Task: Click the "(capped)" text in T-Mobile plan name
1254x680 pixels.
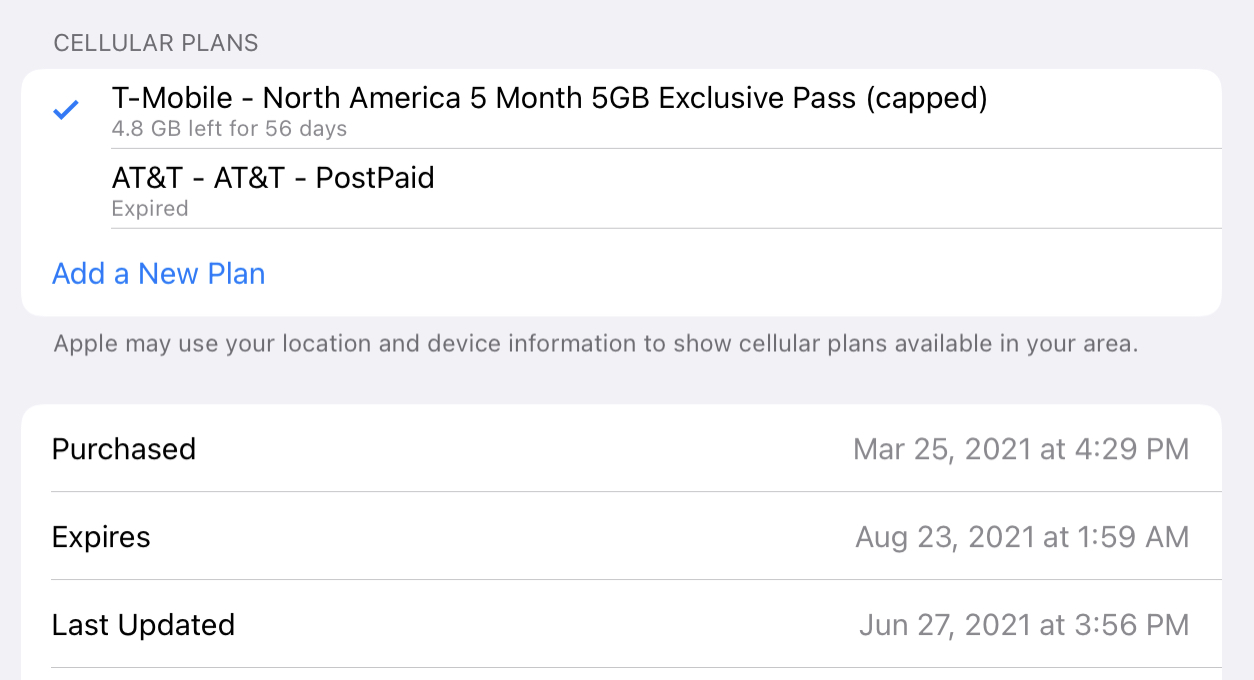Action: click(x=927, y=99)
